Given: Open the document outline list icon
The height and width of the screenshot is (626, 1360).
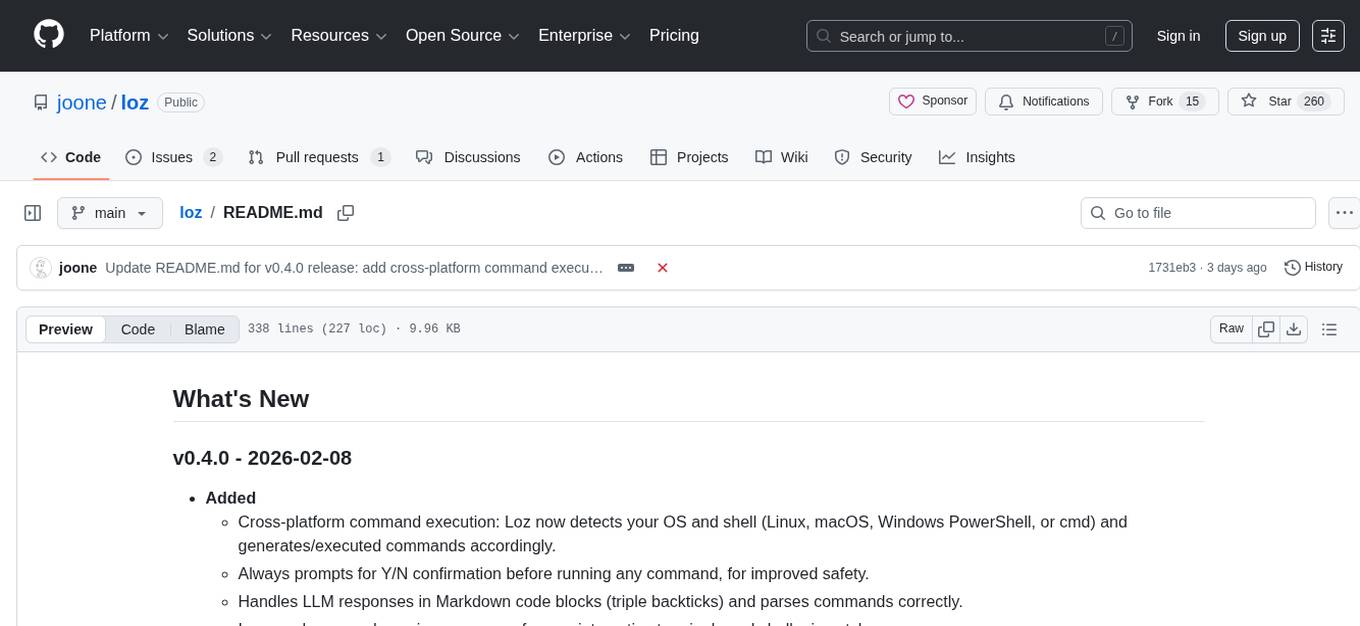Looking at the screenshot, I should point(1329,329).
